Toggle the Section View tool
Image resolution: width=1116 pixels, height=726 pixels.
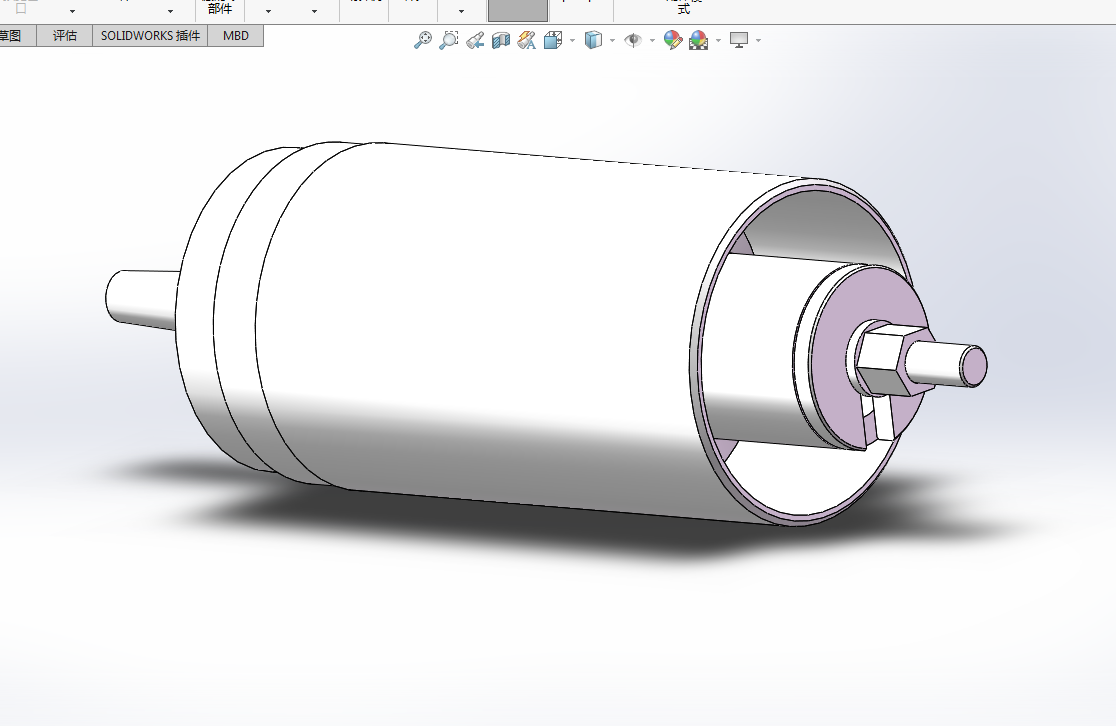coord(501,40)
